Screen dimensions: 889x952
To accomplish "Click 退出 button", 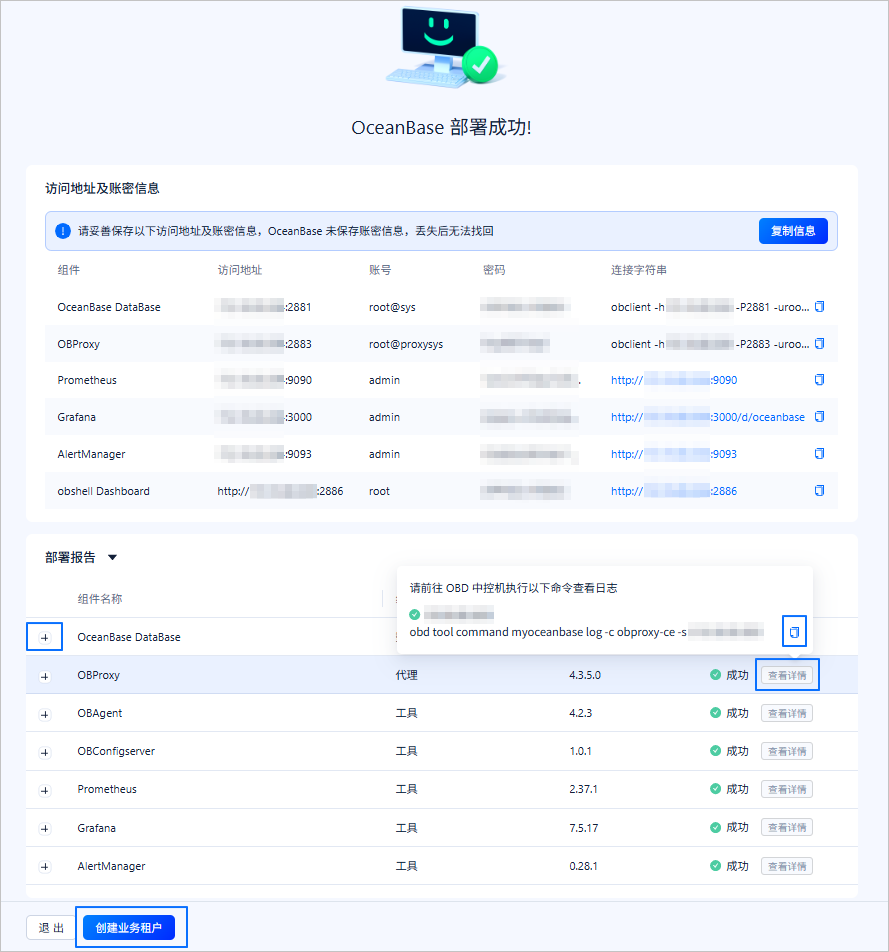I will pyautogui.click(x=51, y=927).
